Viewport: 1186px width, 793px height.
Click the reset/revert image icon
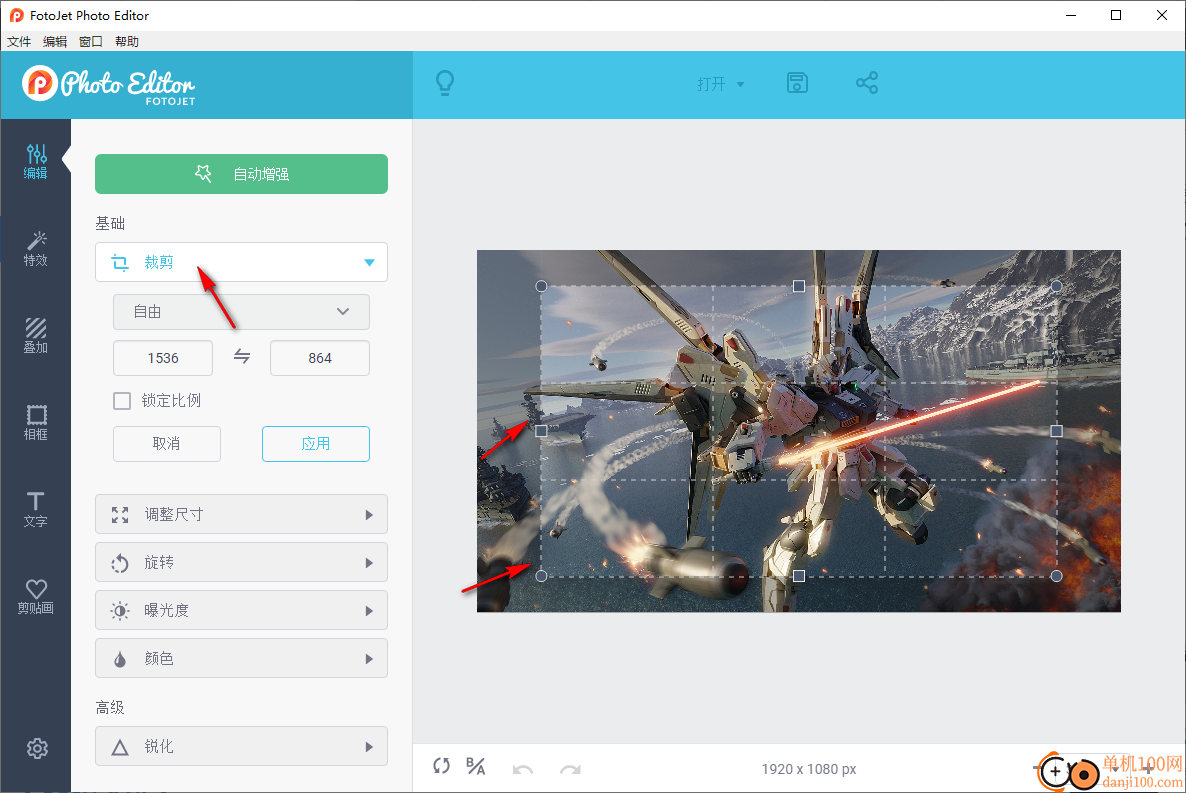442,766
